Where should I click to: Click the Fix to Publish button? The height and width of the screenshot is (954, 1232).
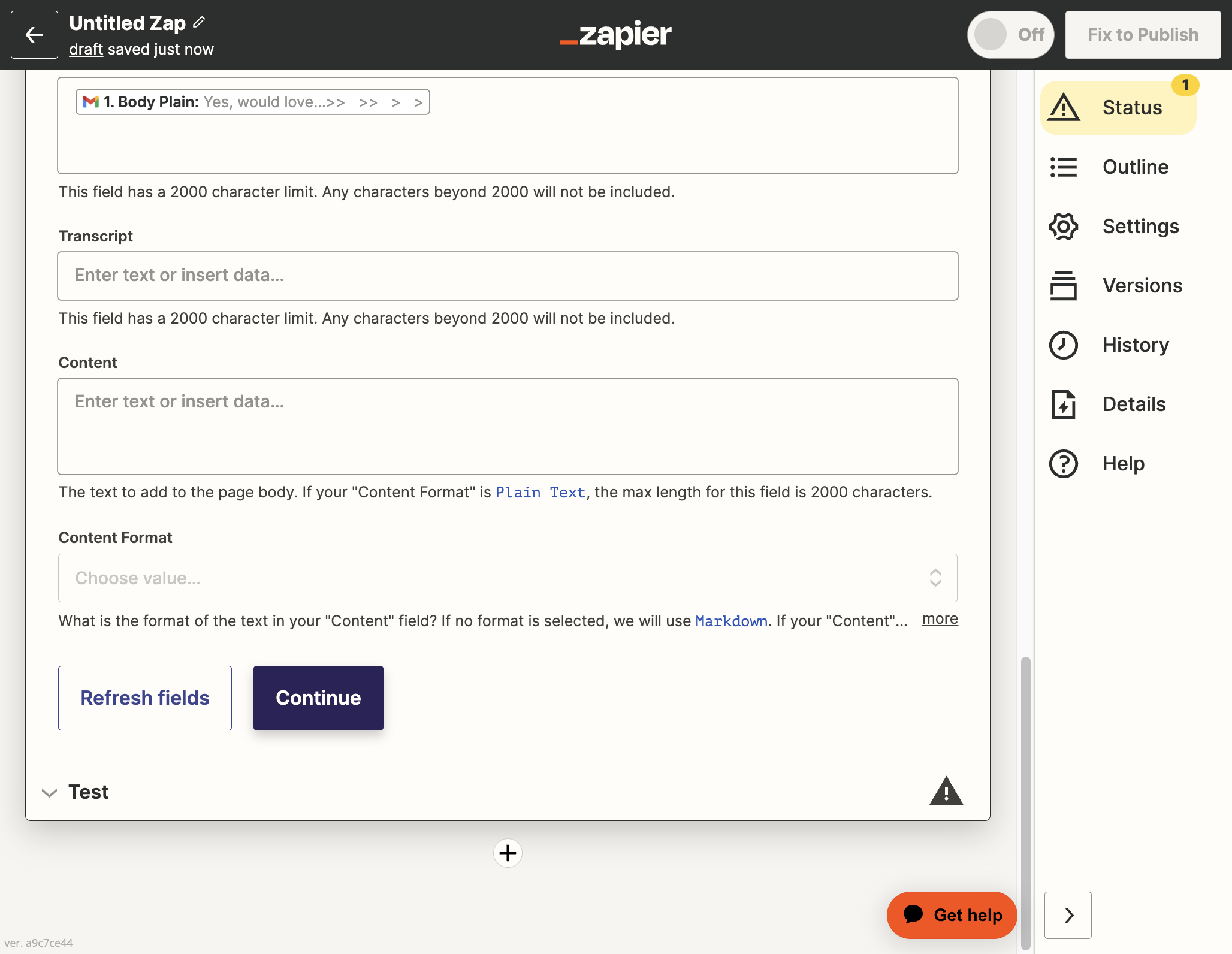1143,35
